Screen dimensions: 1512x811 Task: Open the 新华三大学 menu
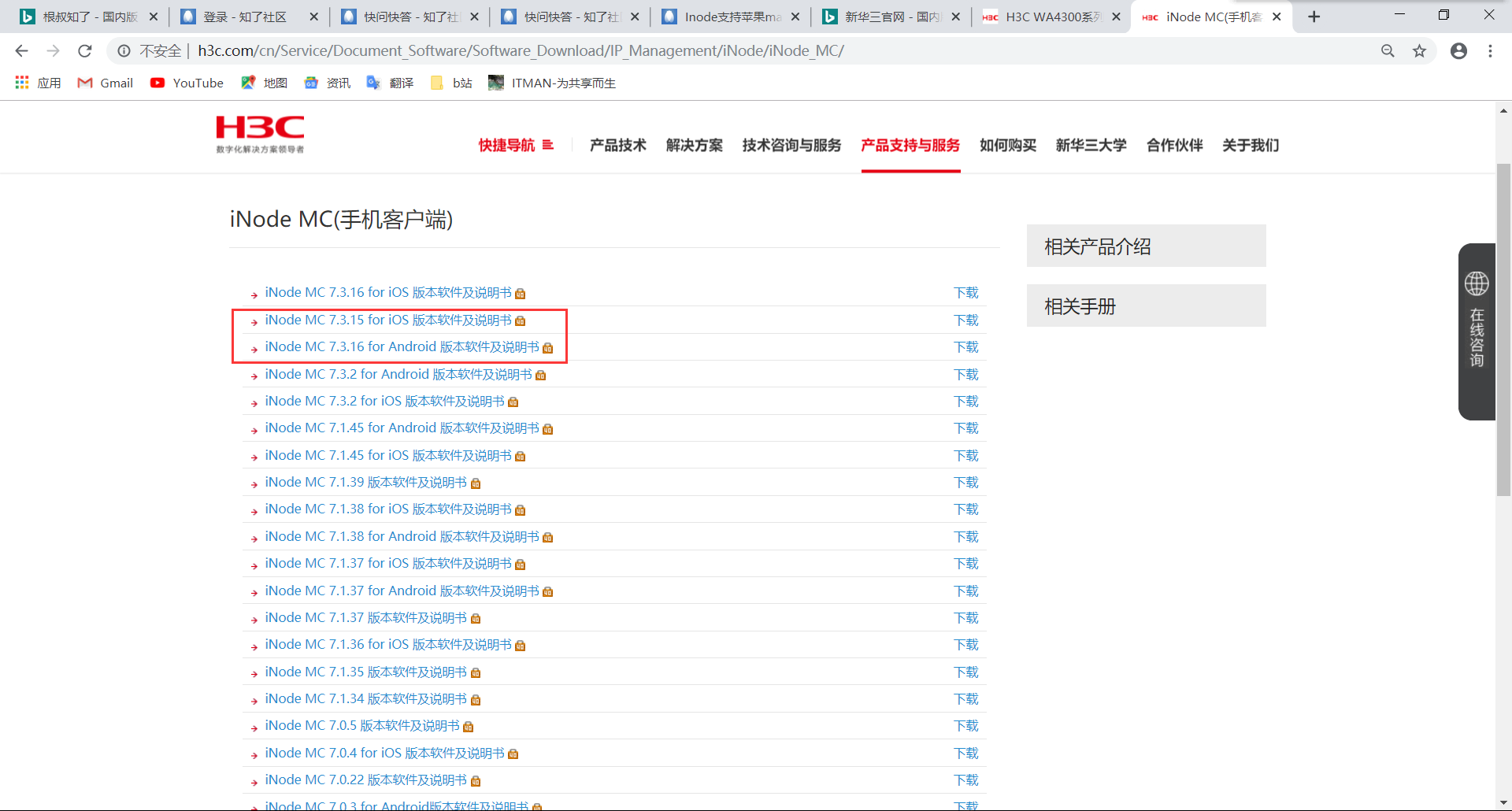[x=1091, y=145]
